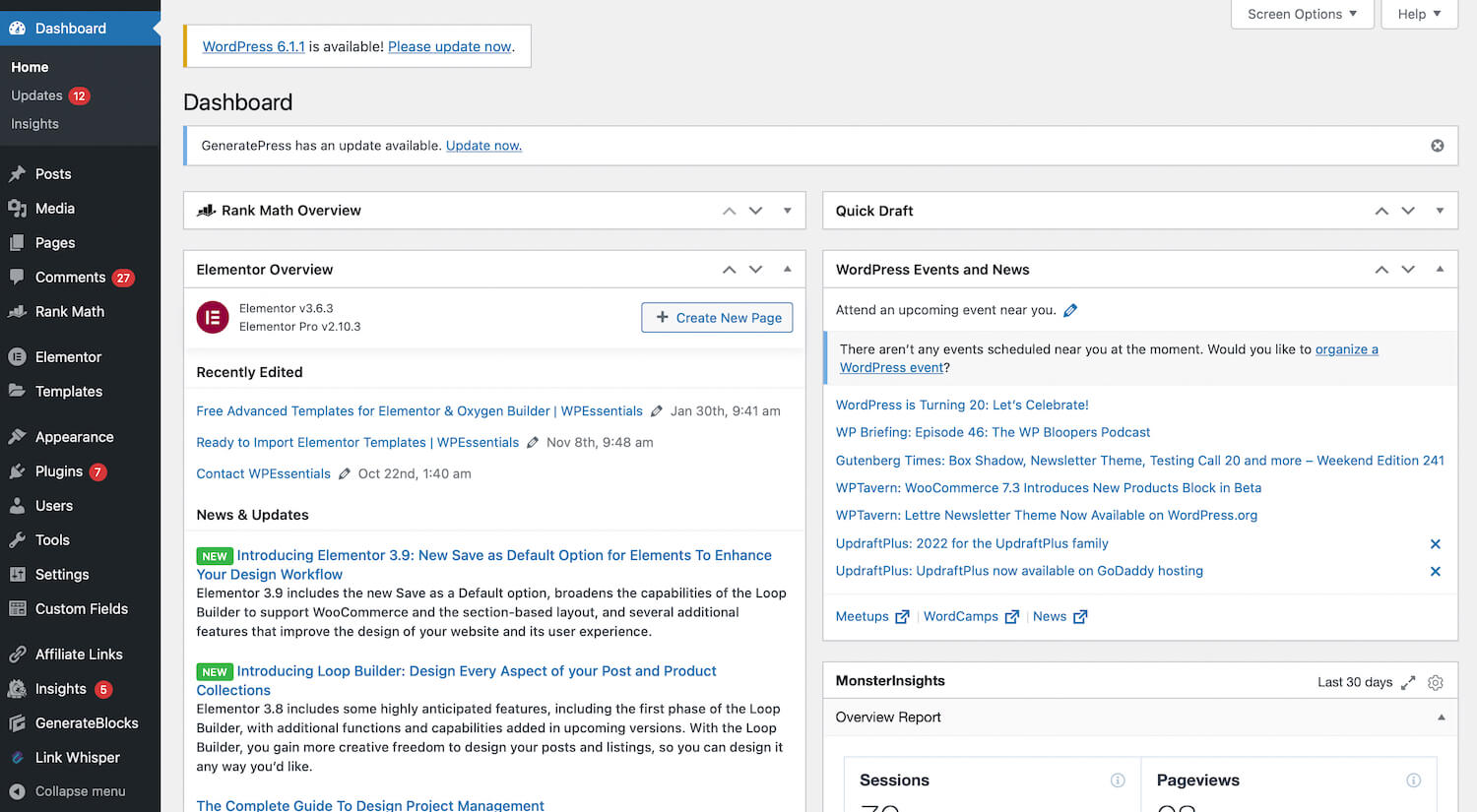Dismiss the GeneratePress update notice
The image size is (1477, 812).
(x=1438, y=146)
